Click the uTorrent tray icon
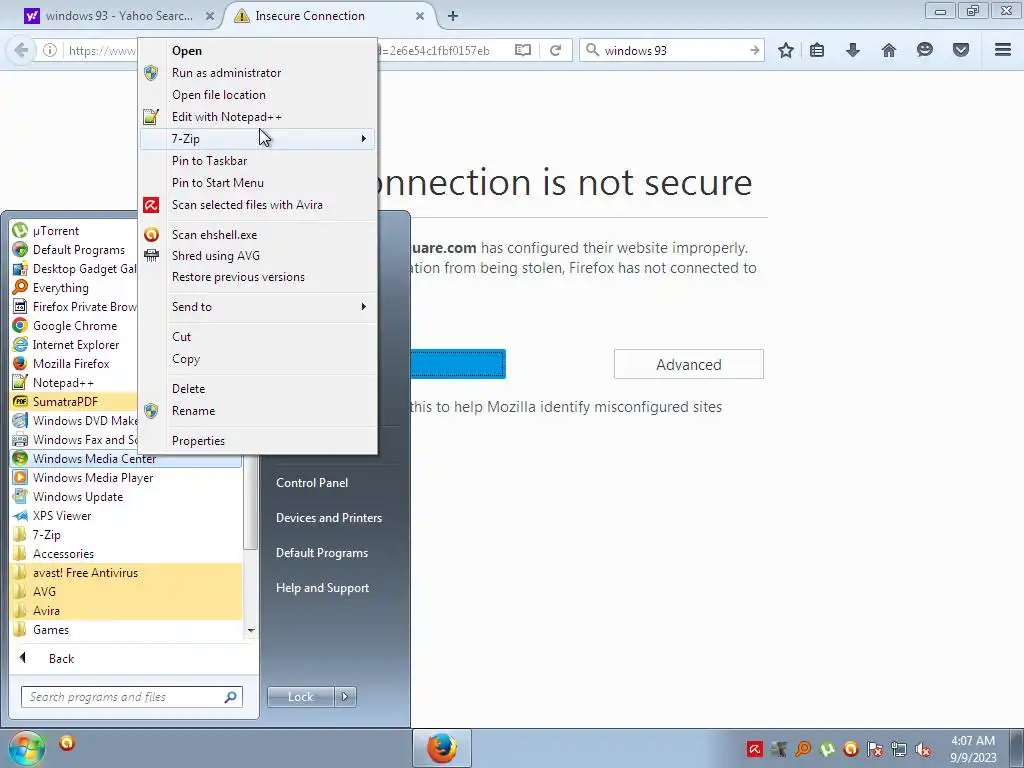 pyautogui.click(x=827, y=749)
